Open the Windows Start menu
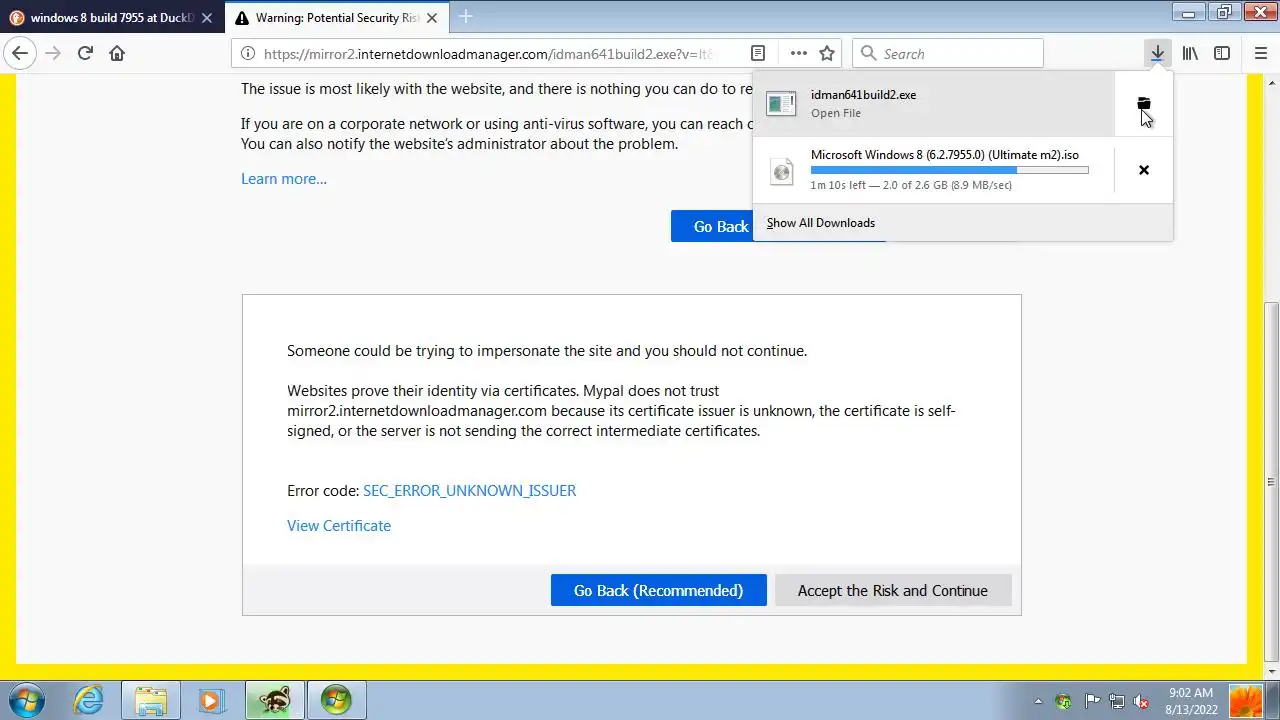 point(26,700)
